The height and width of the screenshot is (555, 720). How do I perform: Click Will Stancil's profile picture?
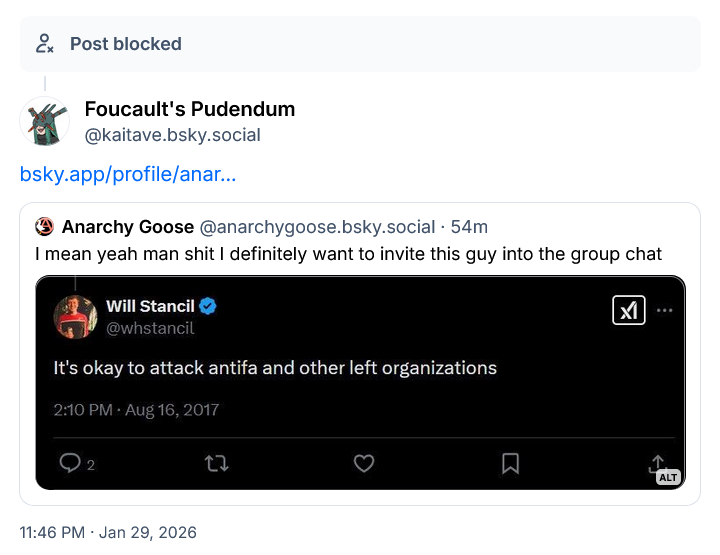point(76,316)
